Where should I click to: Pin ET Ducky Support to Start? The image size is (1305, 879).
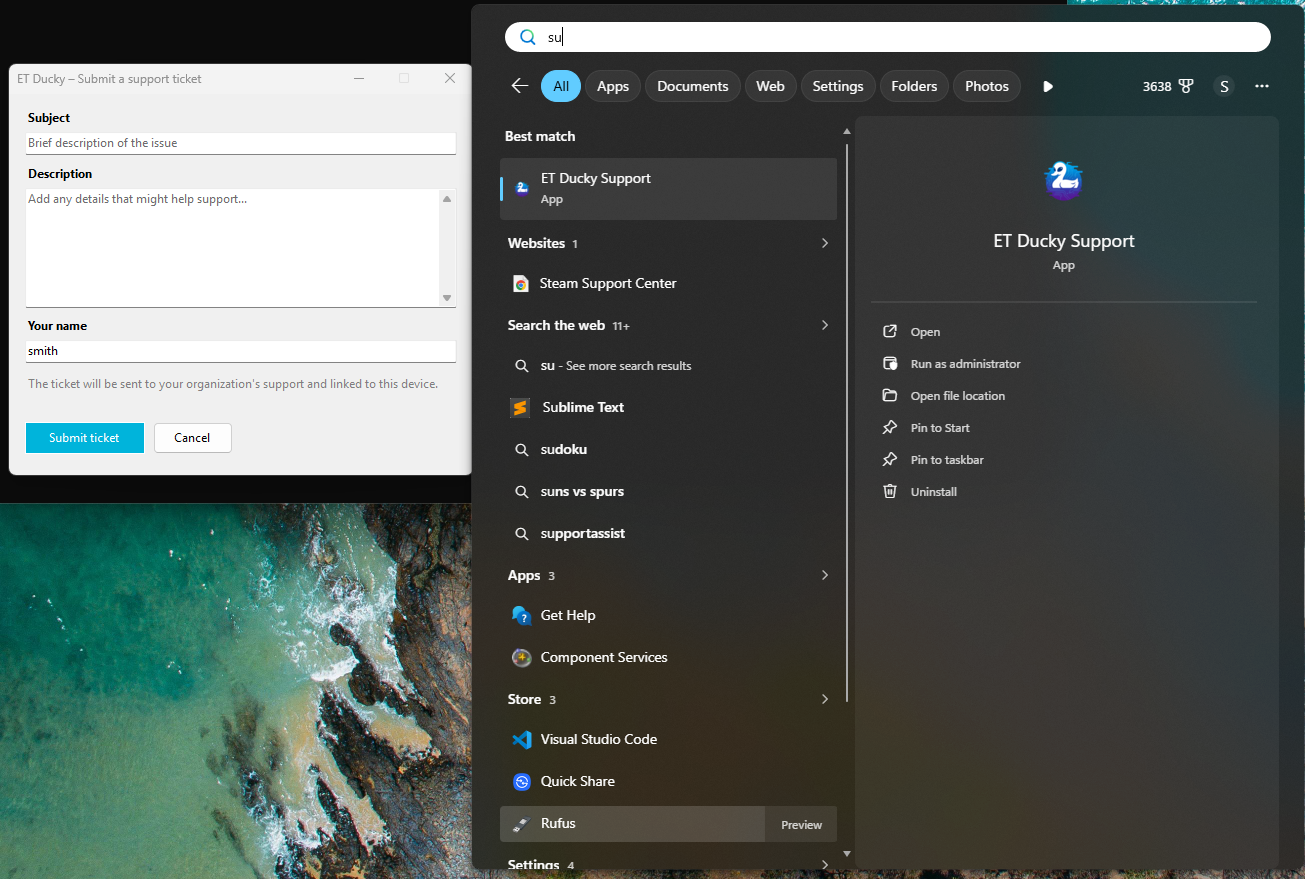click(939, 427)
